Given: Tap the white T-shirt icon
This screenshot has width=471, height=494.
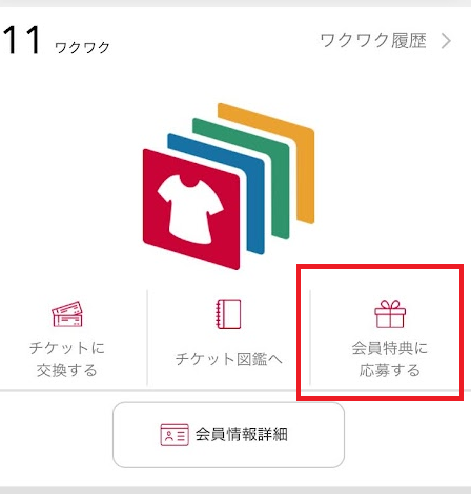Looking at the screenshot, I should (190, 209).
